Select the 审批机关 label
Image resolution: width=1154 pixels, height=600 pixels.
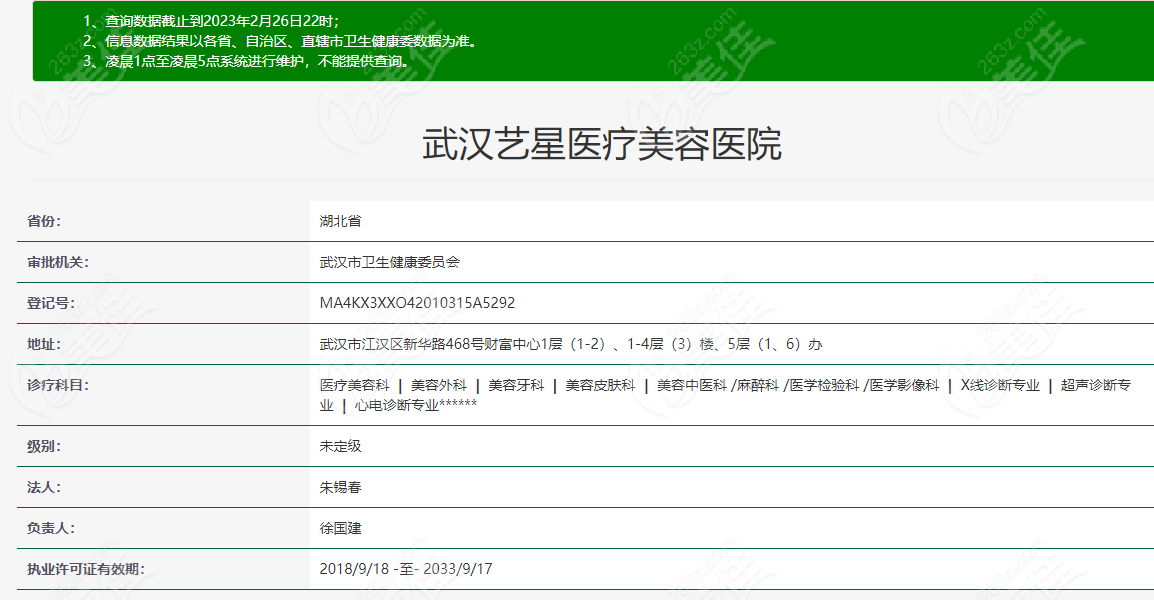pyautogui.click(x=57, y=262)
